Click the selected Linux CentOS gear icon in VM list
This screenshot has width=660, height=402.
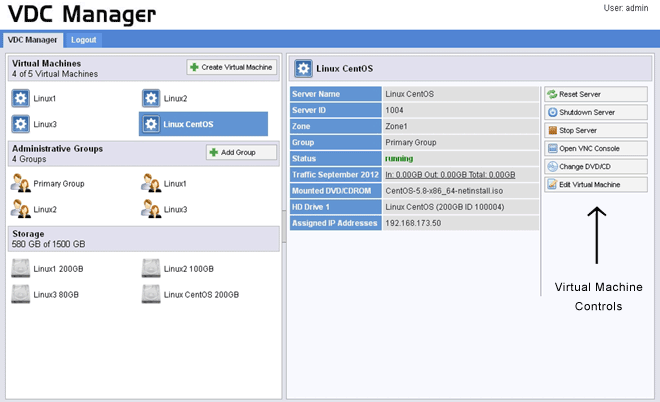coord(151,124)
